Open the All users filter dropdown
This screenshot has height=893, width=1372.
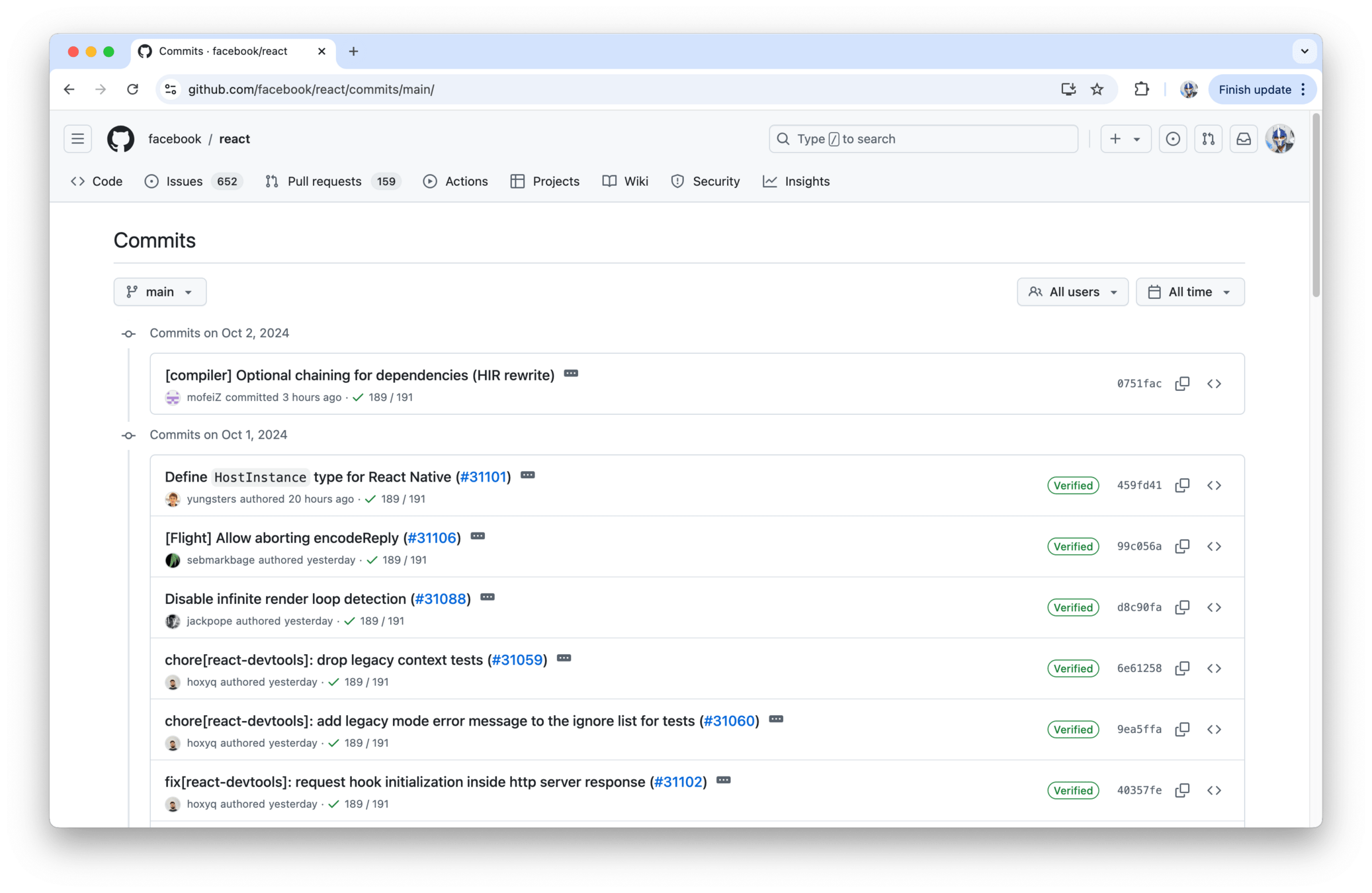pyautogui.click(x=1072, y=292)
